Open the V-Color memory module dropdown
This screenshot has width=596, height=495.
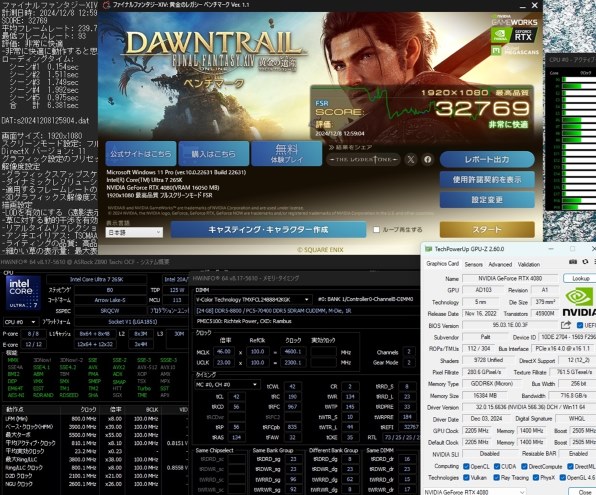(x=254, y=300)
